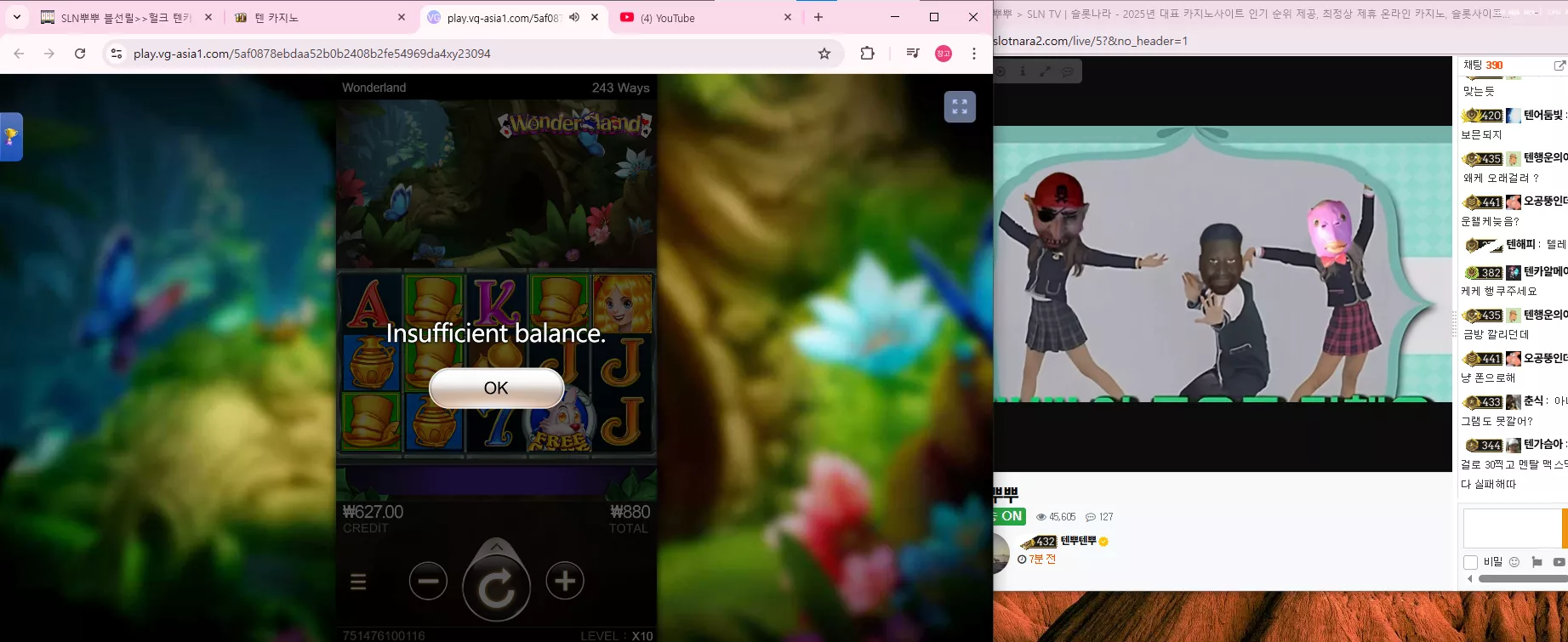Click the comment count 127
This screenshot has height=642, width=1568.
[1099, 517]
